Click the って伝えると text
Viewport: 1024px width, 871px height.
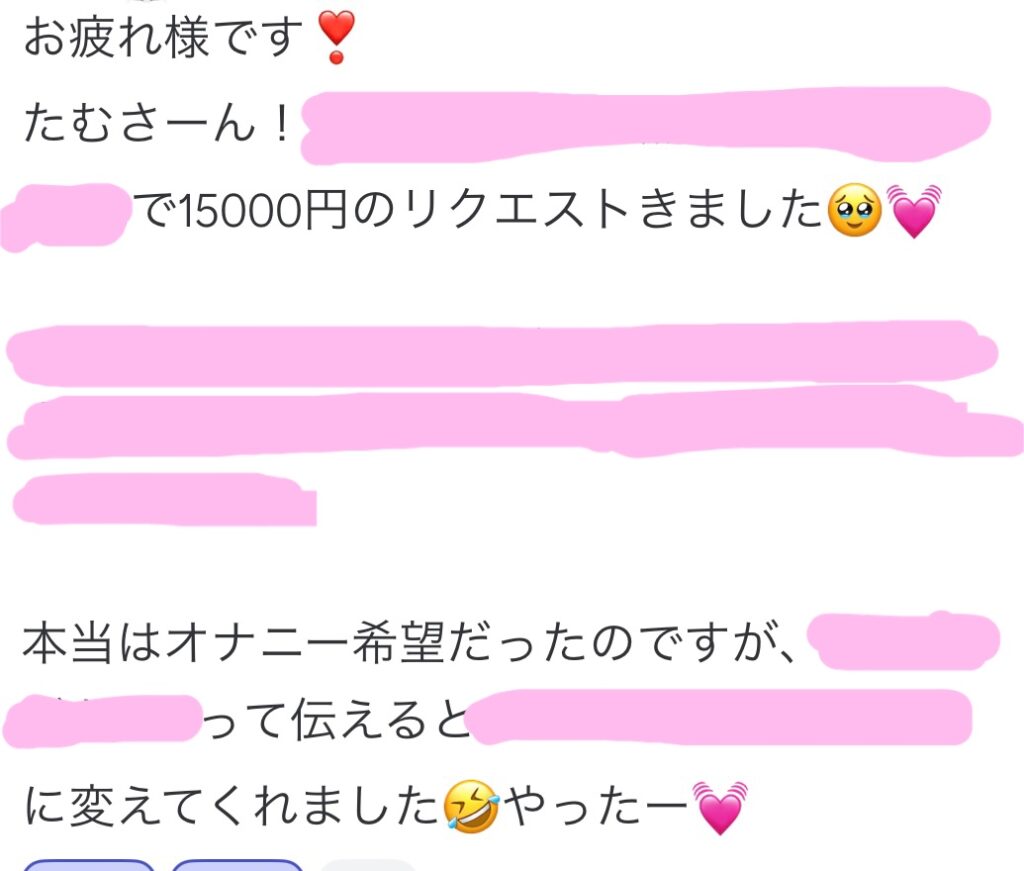tap(336, 720)
